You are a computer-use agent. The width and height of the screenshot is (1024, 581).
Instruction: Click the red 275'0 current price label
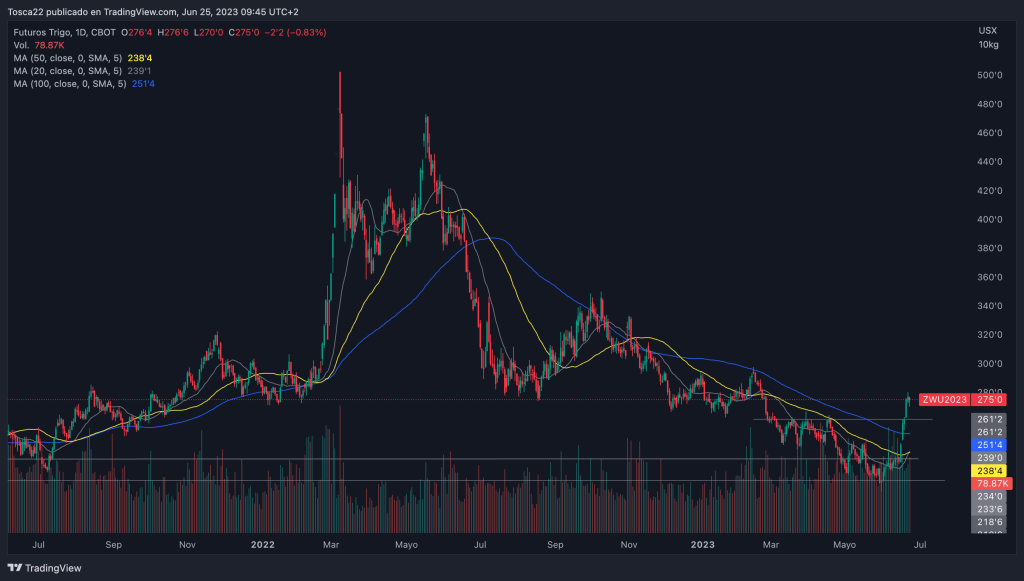pyautogui.click(x=989, y=400)
